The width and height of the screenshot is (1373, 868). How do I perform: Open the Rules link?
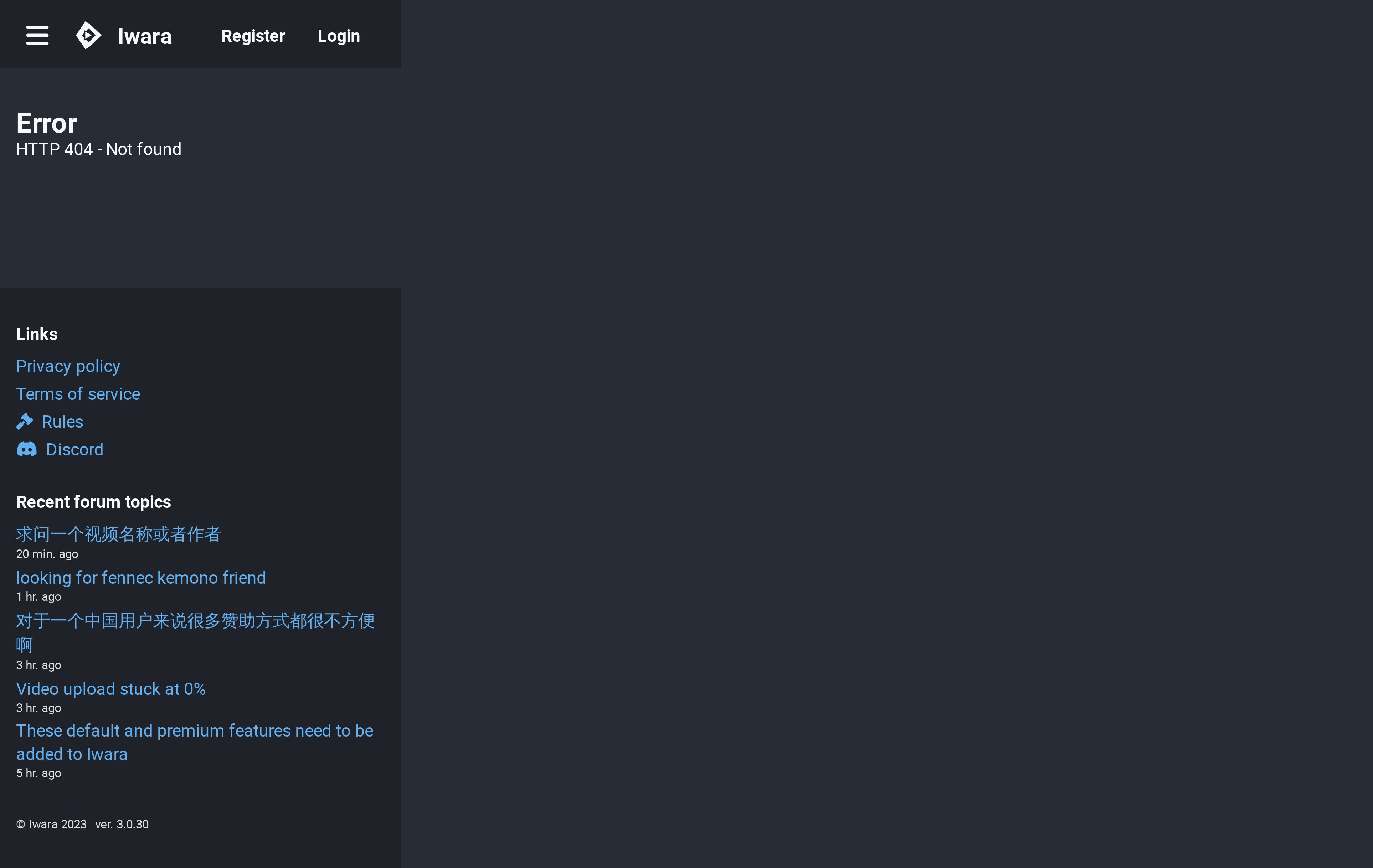click(62, 422)
